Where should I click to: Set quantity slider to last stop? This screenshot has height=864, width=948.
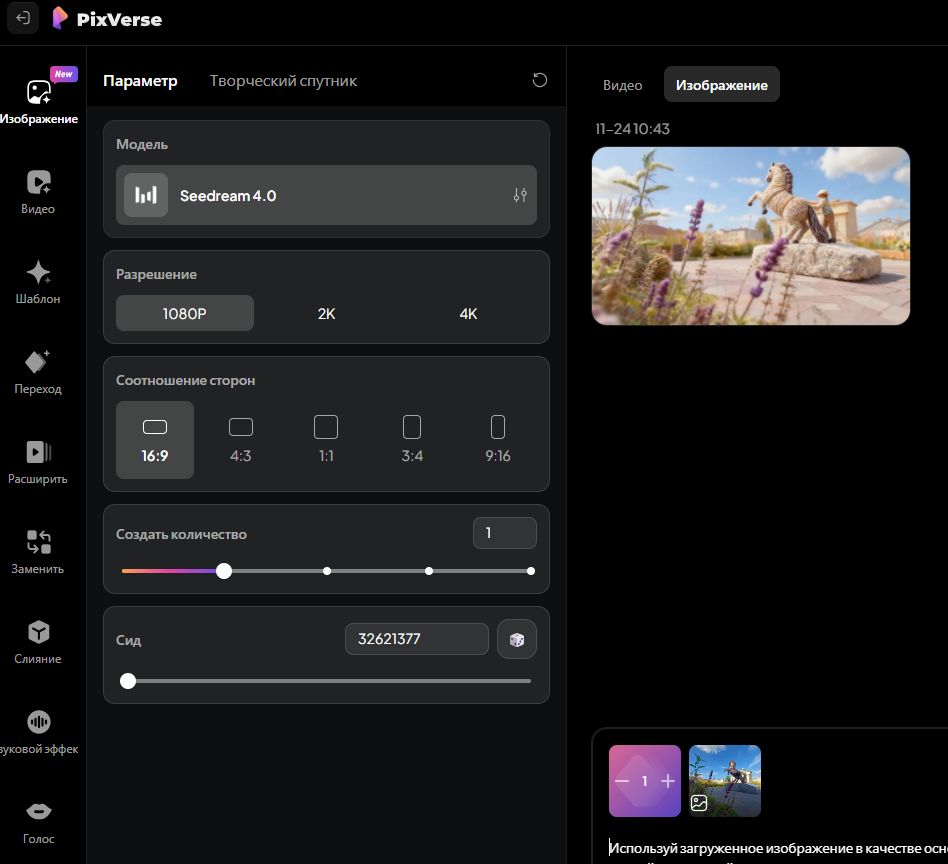pyautogui.click(x=531, y=571)
